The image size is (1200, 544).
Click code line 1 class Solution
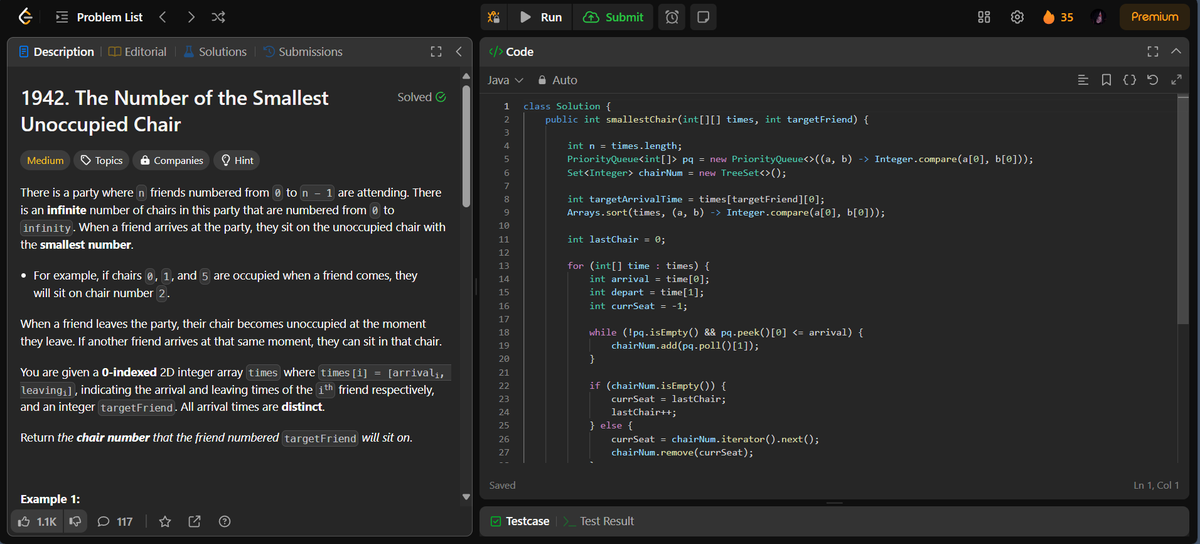(x=565, y=106)
